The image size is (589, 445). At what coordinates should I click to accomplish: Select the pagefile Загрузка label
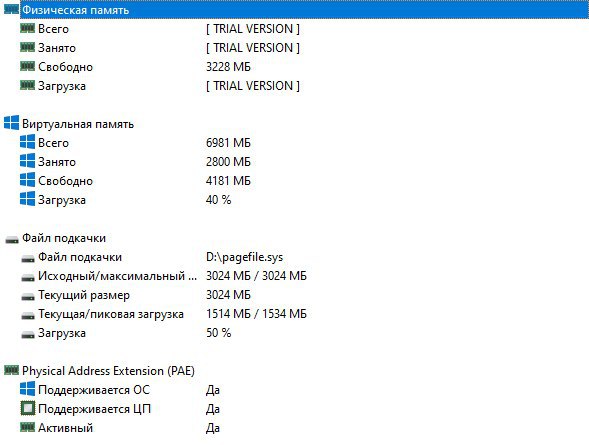[62, 333]
